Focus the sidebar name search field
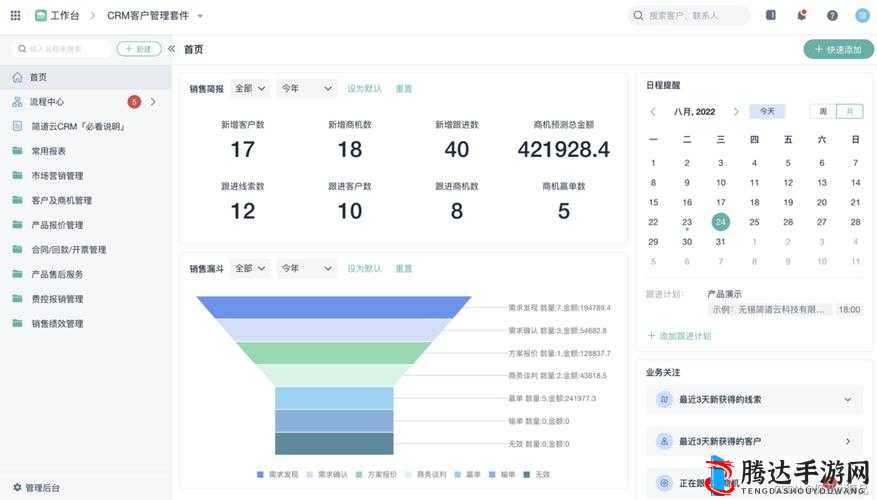This screenshot has width=877, height=500. pos(60,49)
